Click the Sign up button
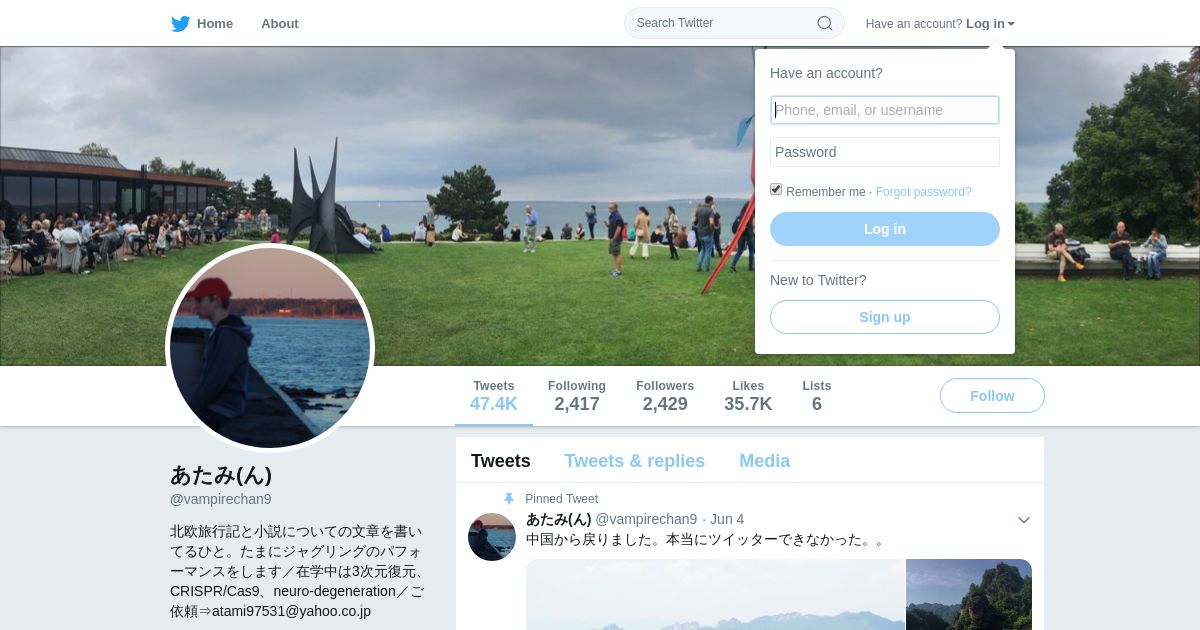Image resolution: width=1200 pixels, height=630 pixels. click(x=885, y=317)
